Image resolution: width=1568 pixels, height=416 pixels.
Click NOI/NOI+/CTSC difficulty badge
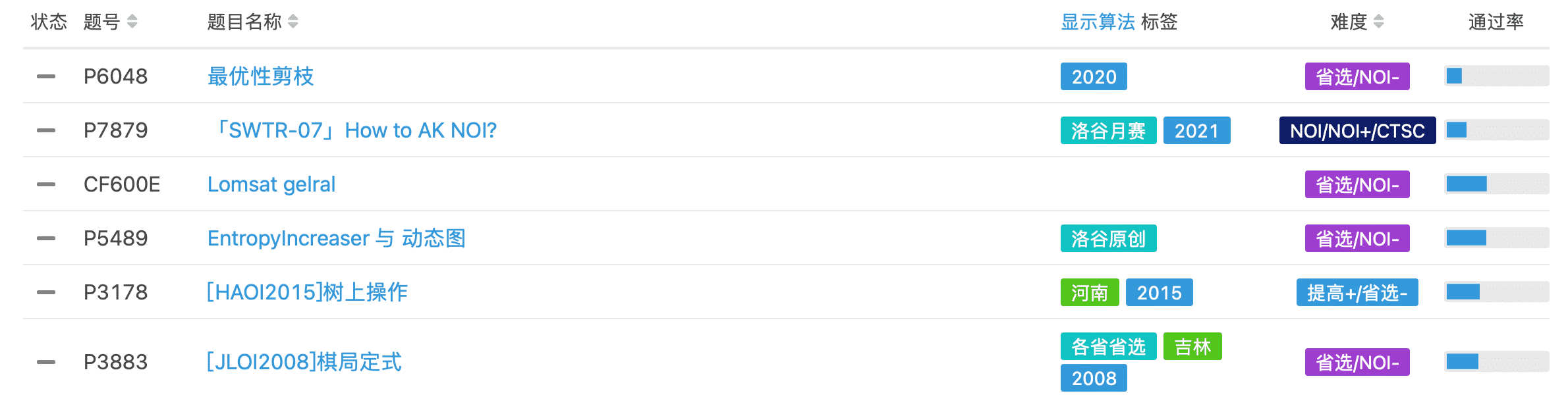click(x=1357, y=130)
